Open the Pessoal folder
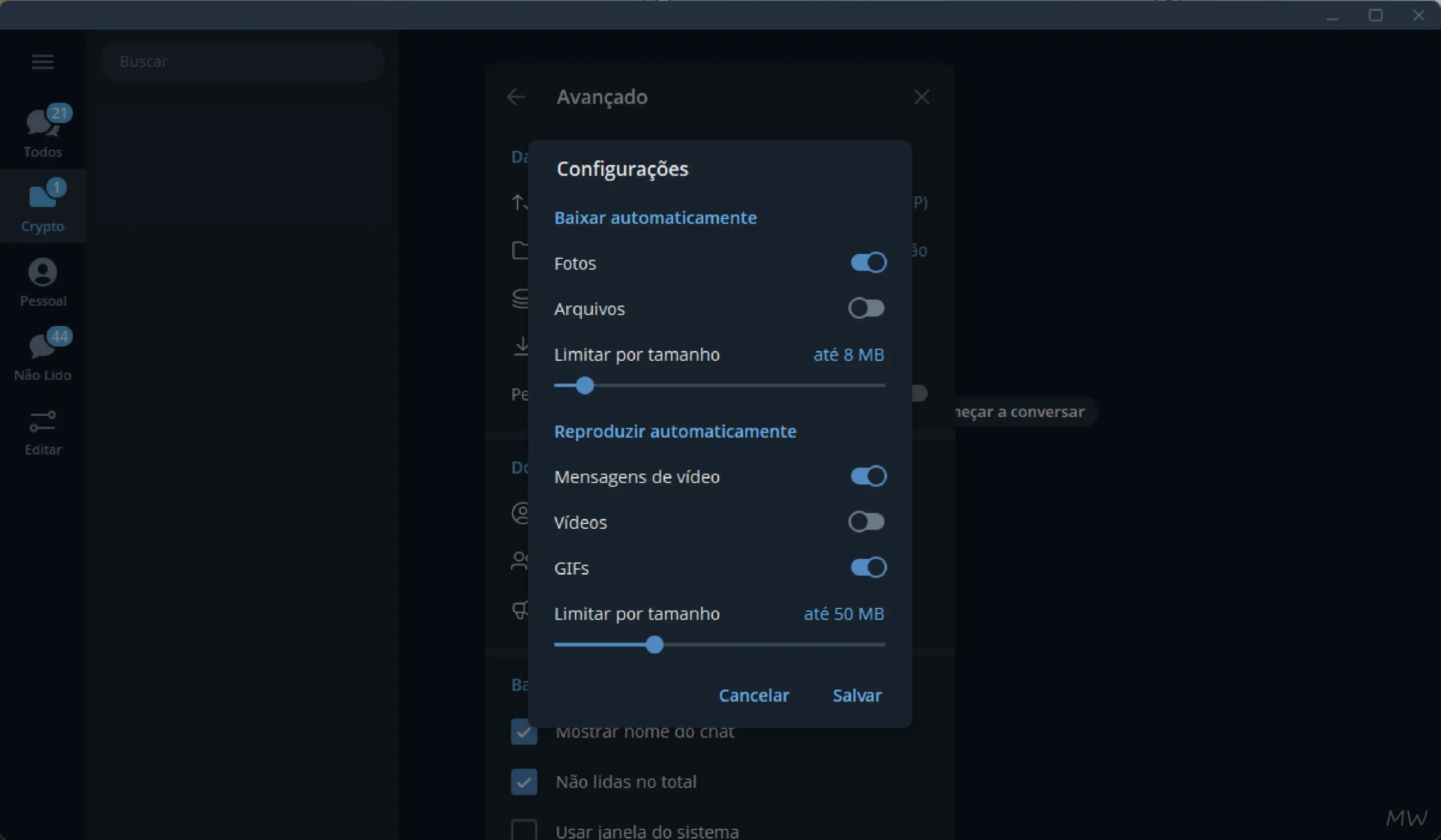 tap(43, 281)
